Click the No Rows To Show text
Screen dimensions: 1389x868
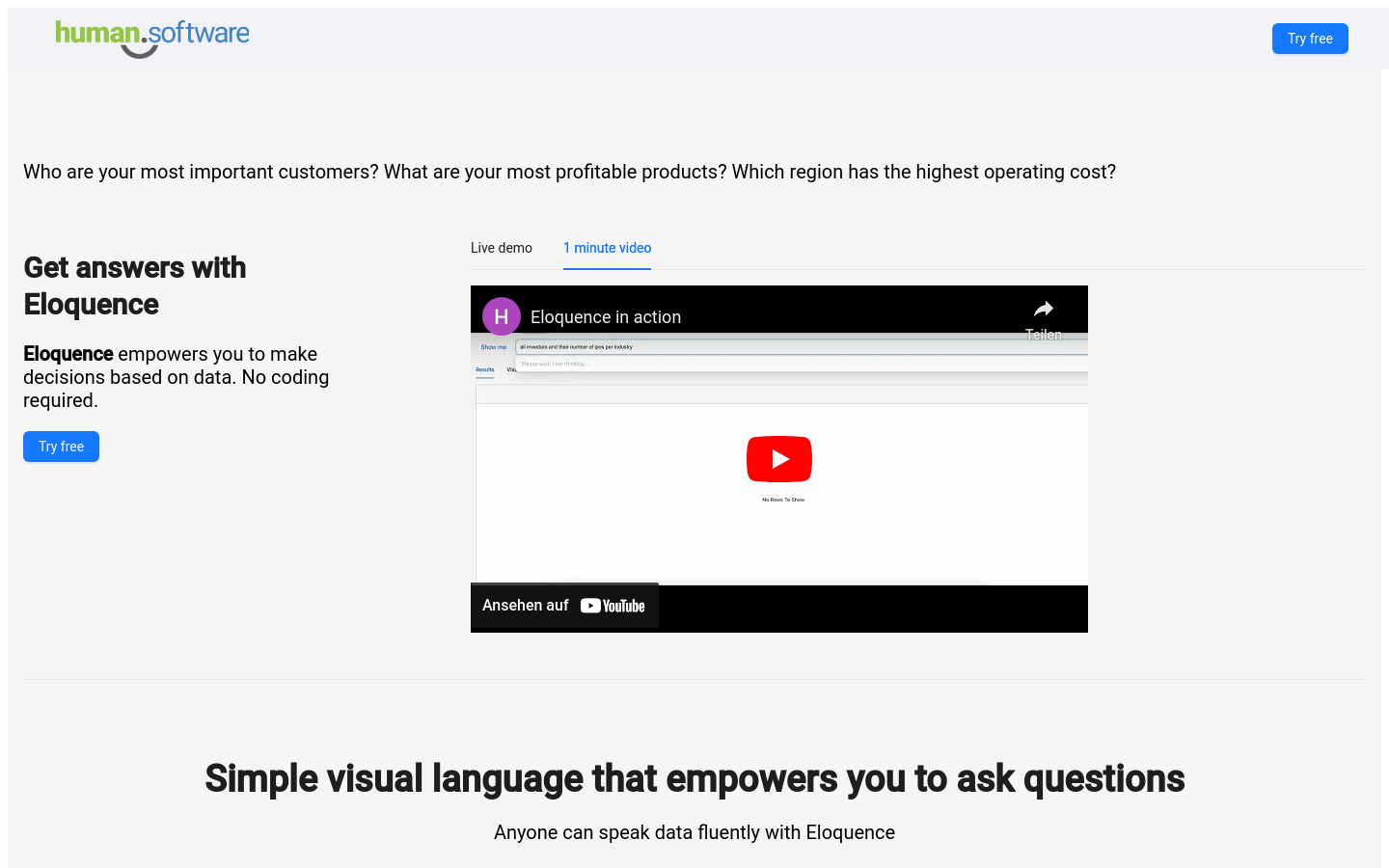click(783, 500)
